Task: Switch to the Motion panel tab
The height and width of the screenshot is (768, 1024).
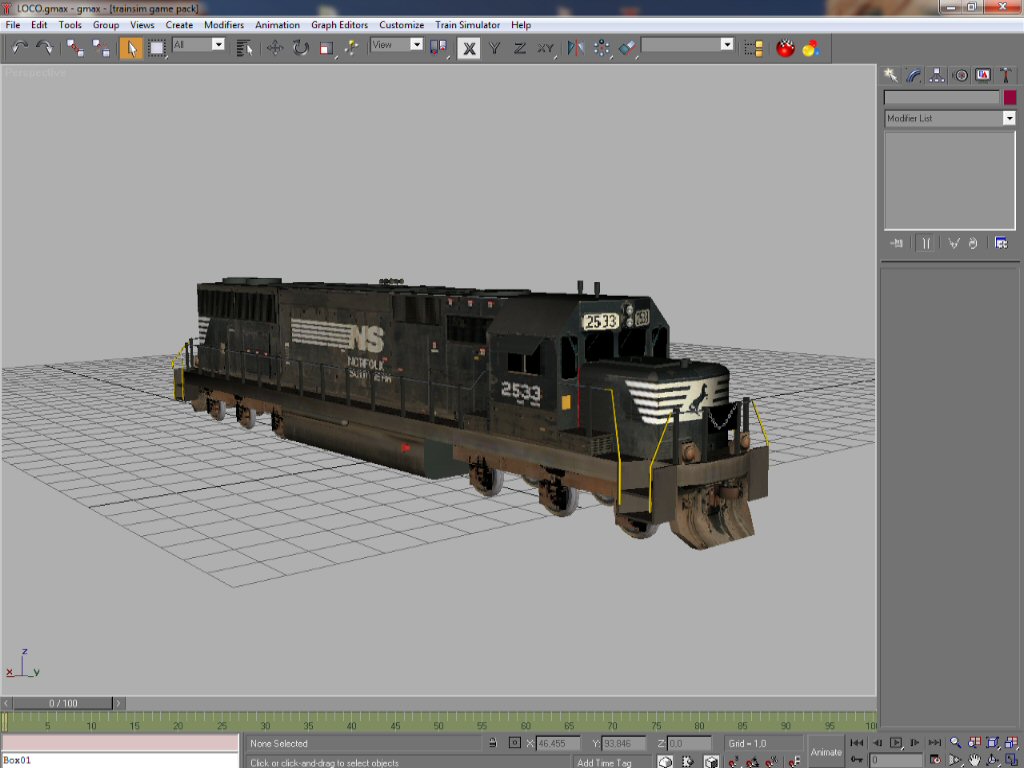Action: click(960, 75)
